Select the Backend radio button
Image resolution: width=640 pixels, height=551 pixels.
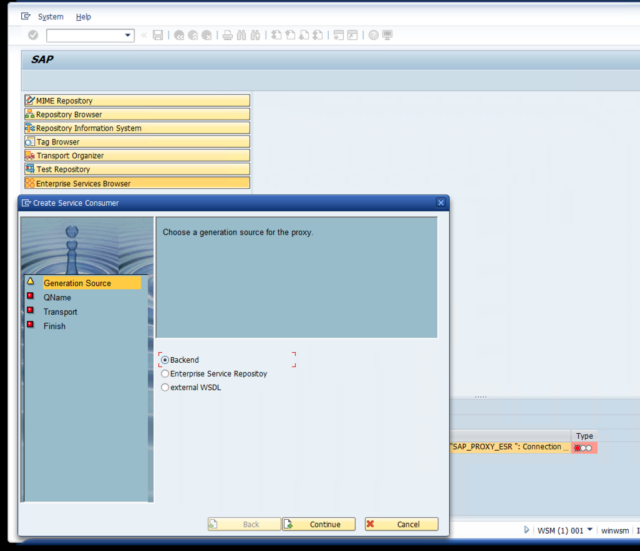tap(165, 360)
